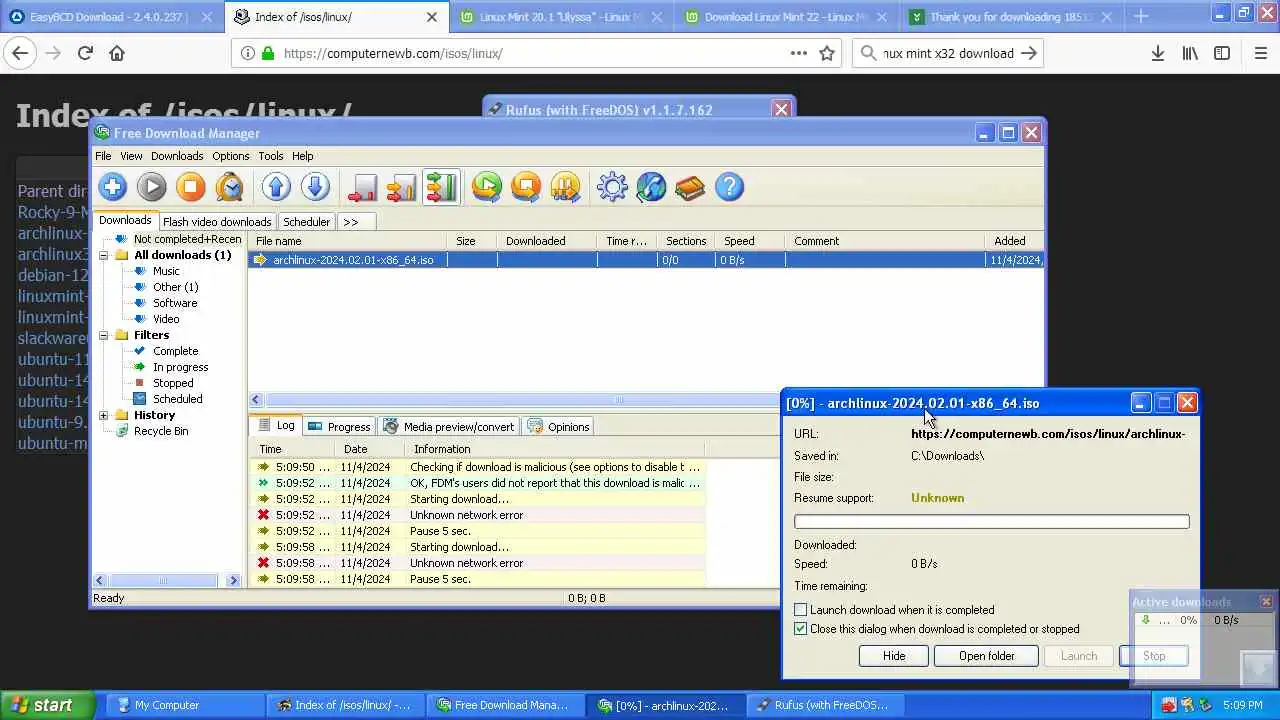Select the Music category in tree
Viewport: 1280px width, 720px height.
point(166,271)
